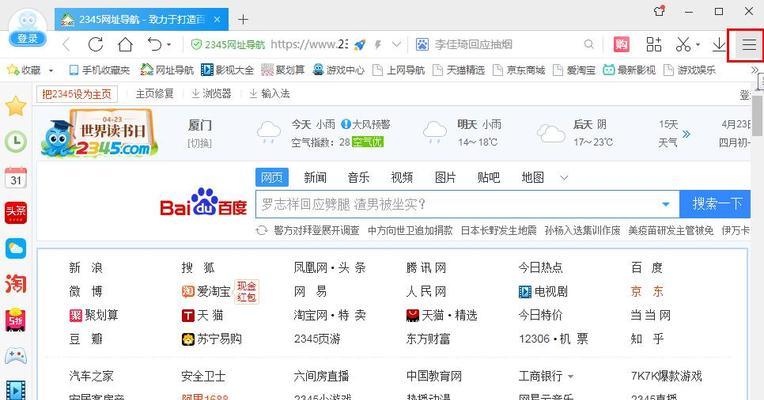This screenshot has width=764, height=400.
Task: Click 把2345设为主页 button
Action: click(x=77, y=94)
